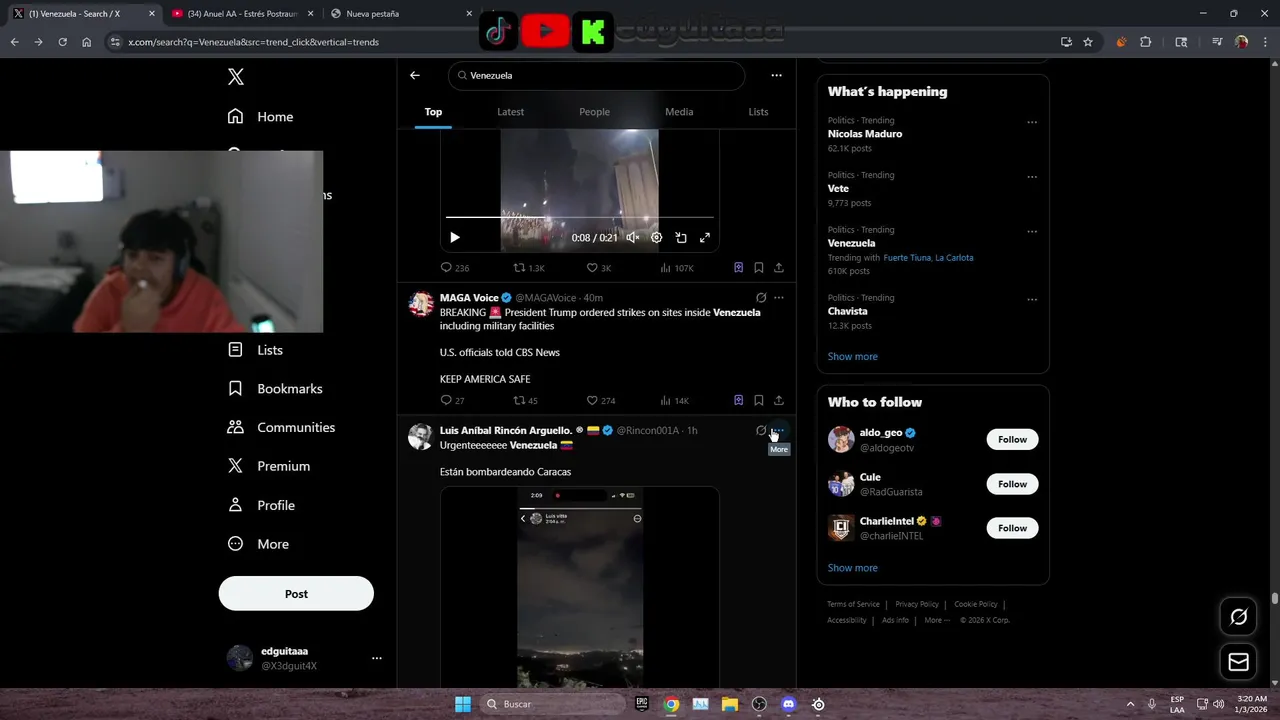The width and height of the screenshot is (1280, 720).
Task: Click Show more under Who to follow
Action: pos(852,568)
